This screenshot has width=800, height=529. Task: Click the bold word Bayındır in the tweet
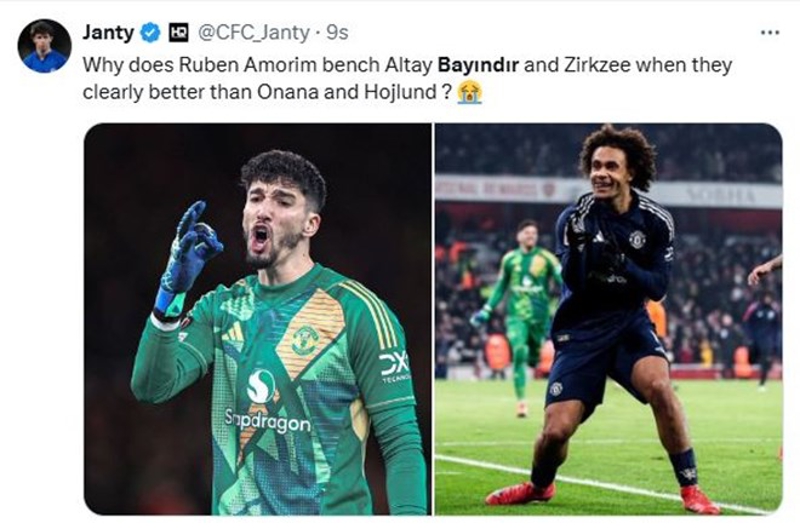point(479,65)
